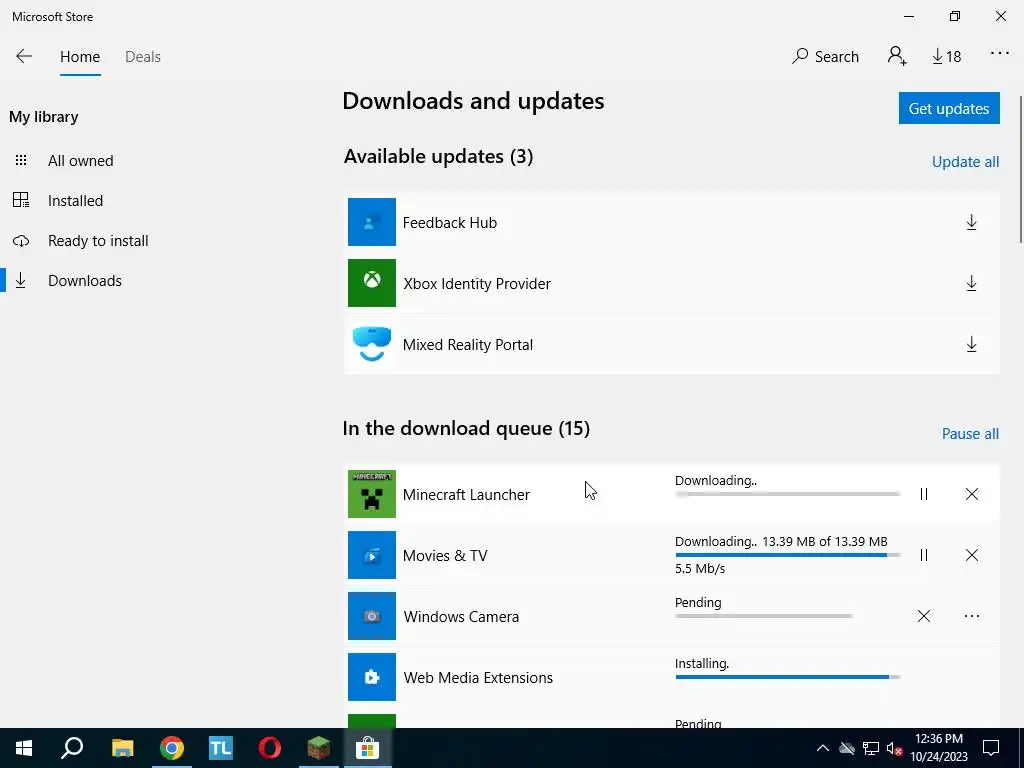This screenshot has width=1024, height=768.
Task: Download the Mixed Reality Portal update
Action: click(x=972, y=344)
